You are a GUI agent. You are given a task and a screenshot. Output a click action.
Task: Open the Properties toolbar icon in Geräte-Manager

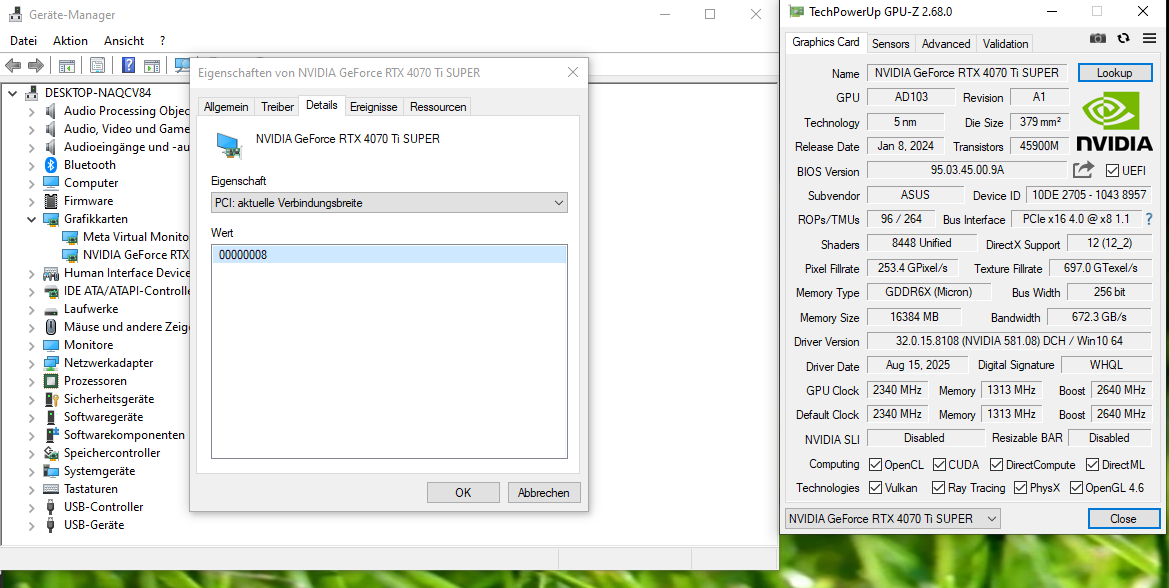tap(97, 66)
